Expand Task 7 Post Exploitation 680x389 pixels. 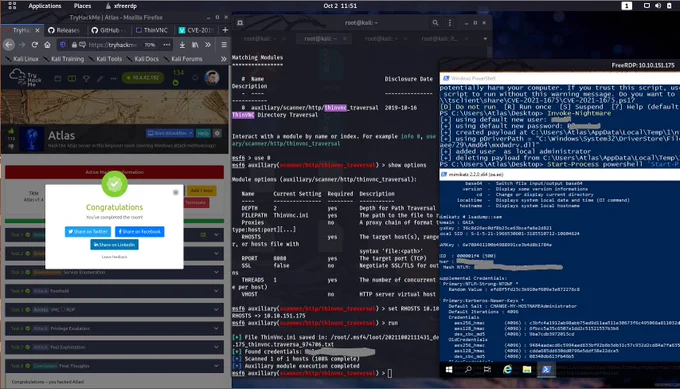(114, 347)
